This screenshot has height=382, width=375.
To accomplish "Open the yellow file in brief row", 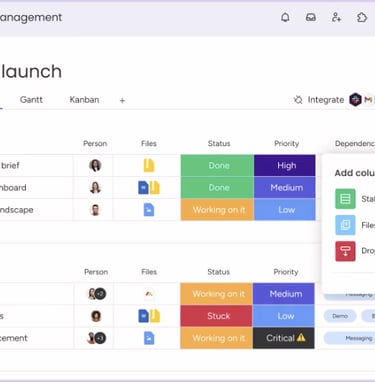I will click(x=149, y=165).
